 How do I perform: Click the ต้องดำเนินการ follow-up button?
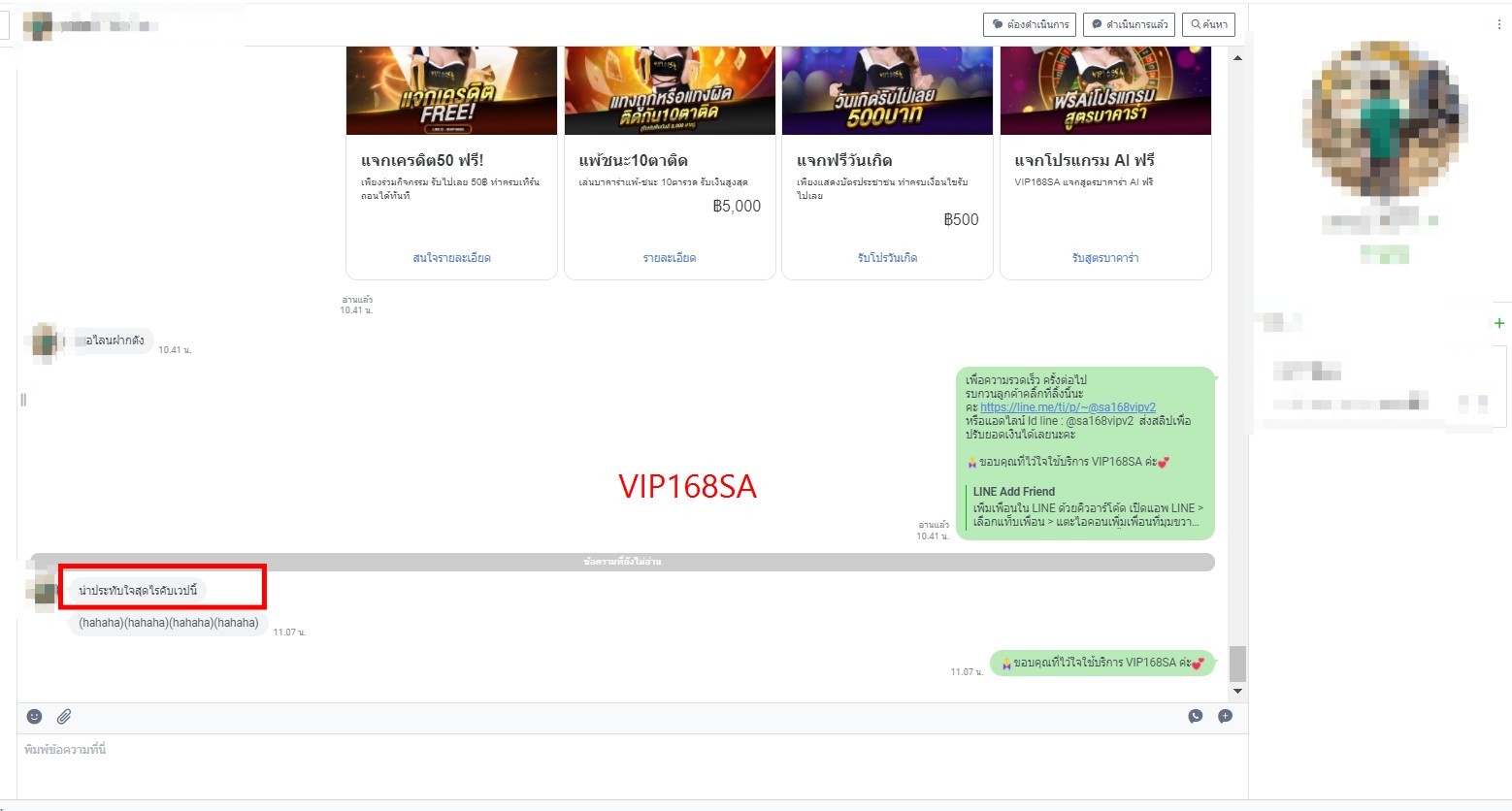coord(1030,24)
